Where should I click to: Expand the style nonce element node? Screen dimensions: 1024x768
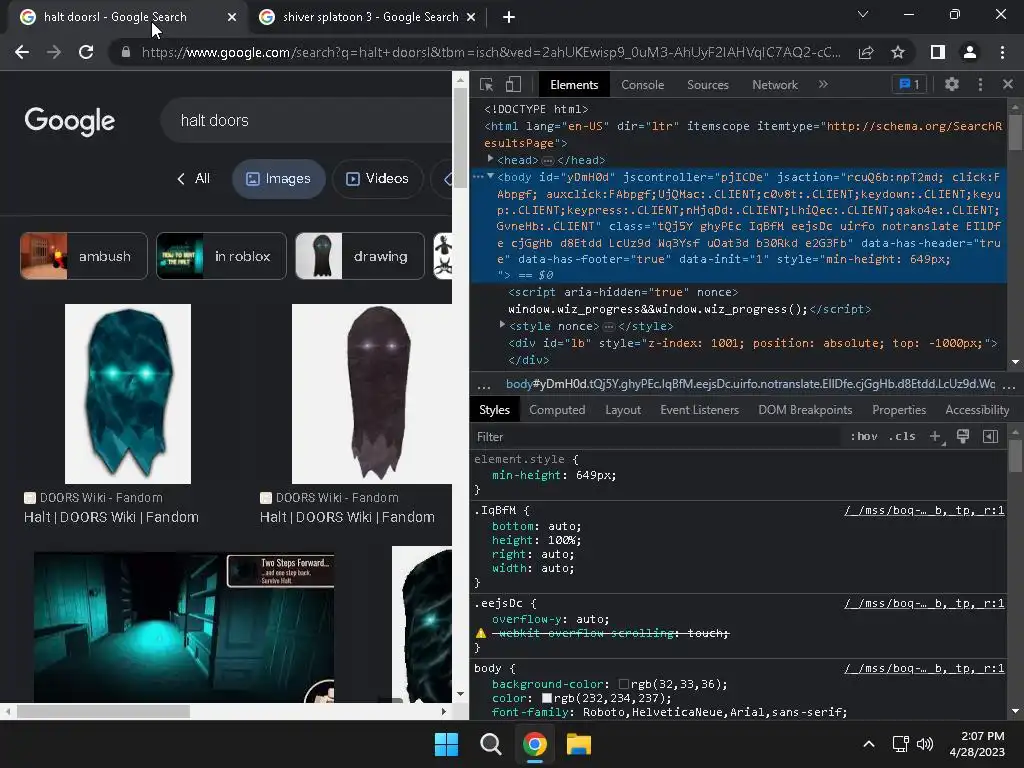pyautogui.click(x=502, y=325)
